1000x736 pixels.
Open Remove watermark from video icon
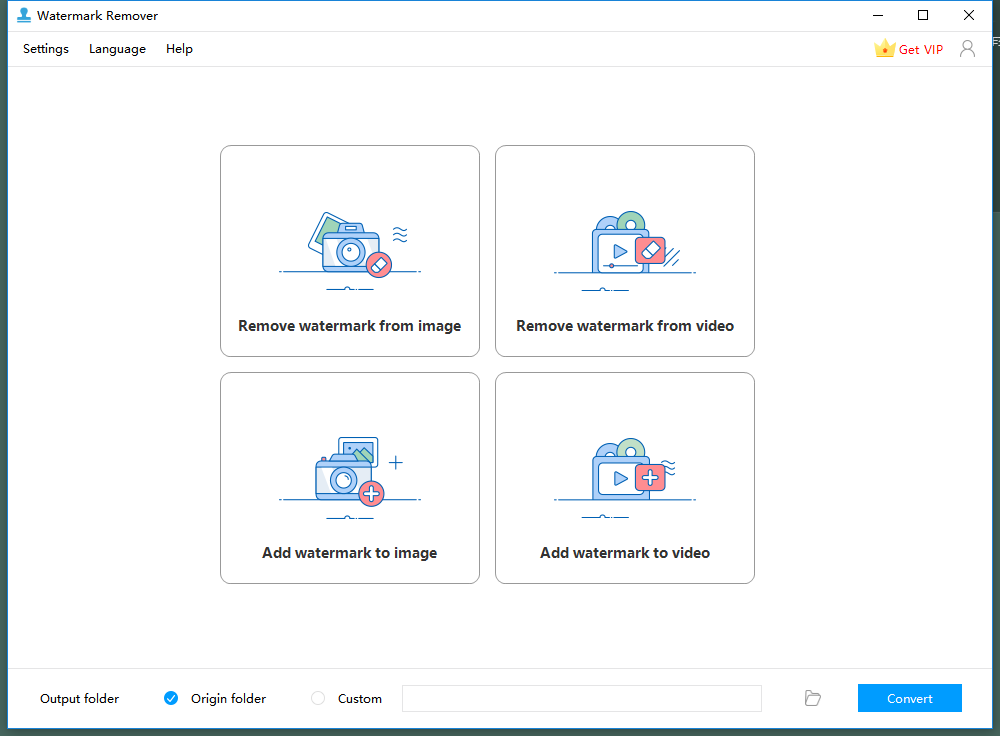625,251
